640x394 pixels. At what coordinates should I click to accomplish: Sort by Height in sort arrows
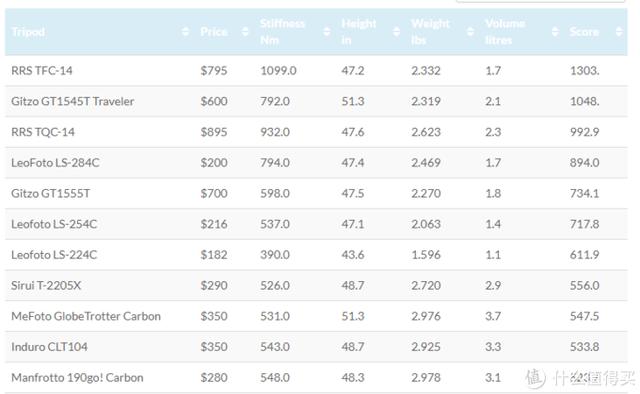pyautogui.click(x=396, y=31)
